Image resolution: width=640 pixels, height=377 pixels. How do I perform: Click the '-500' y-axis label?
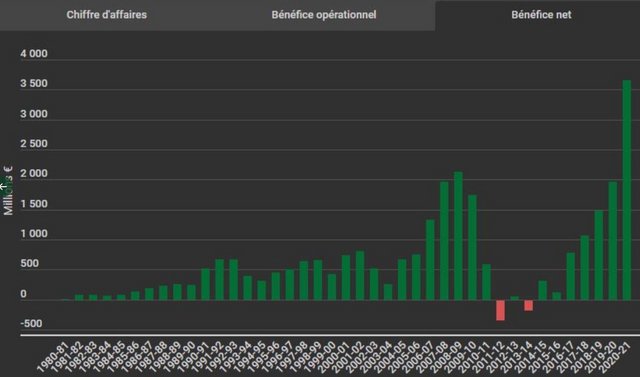(31, 324)
